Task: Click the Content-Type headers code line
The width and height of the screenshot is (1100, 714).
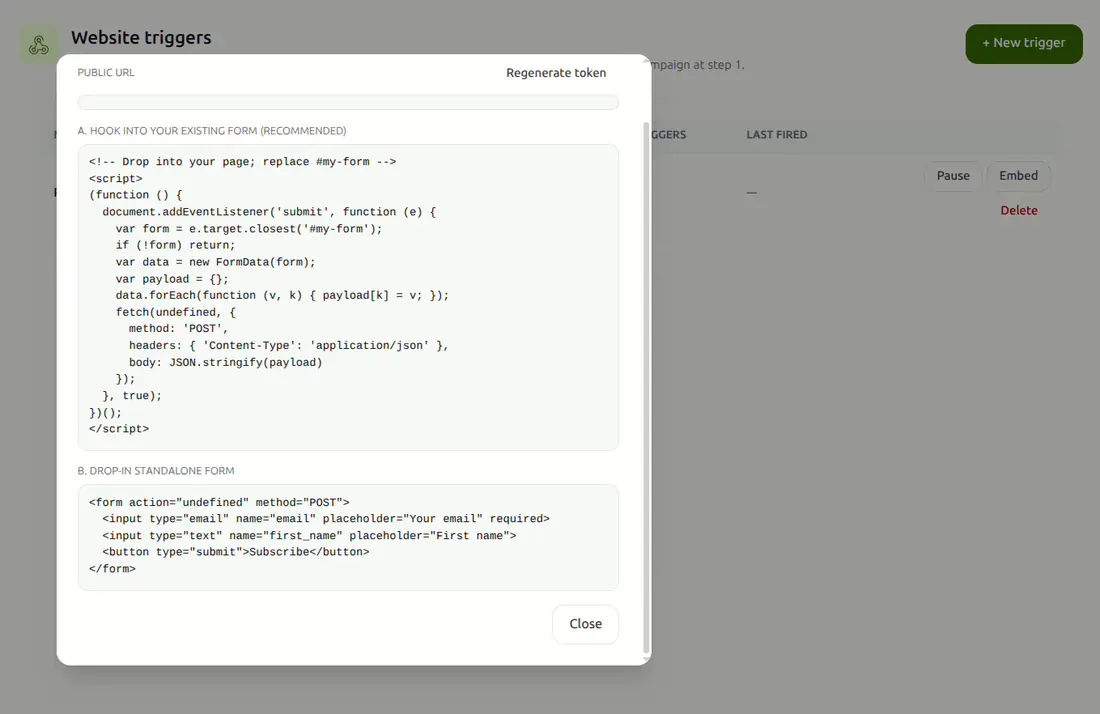Action: pos(288,346)
